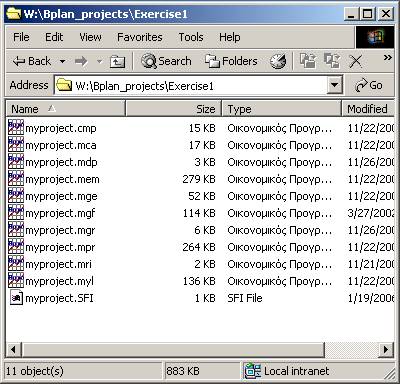The width and height of the screenshot is (400, 384).
Task: Sort by the Modified column header
Action: (x=368, y=109)
